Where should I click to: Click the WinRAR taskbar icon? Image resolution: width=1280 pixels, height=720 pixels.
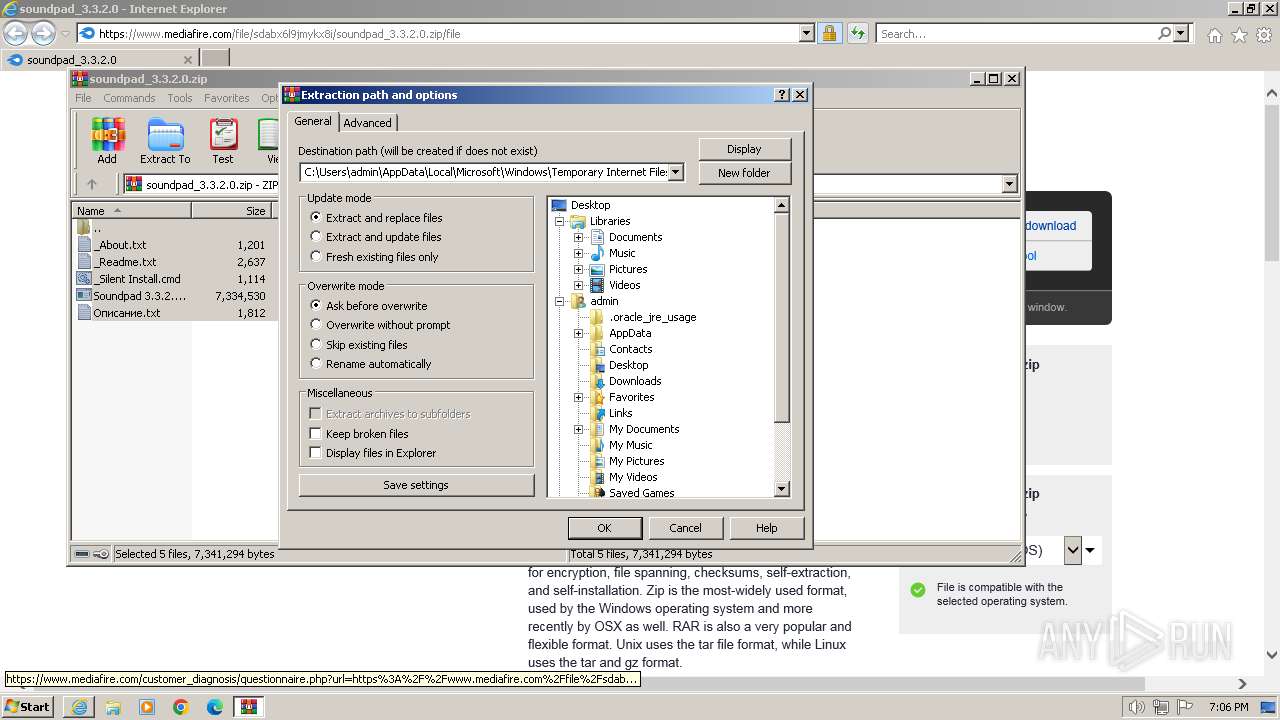coord(249,707)
